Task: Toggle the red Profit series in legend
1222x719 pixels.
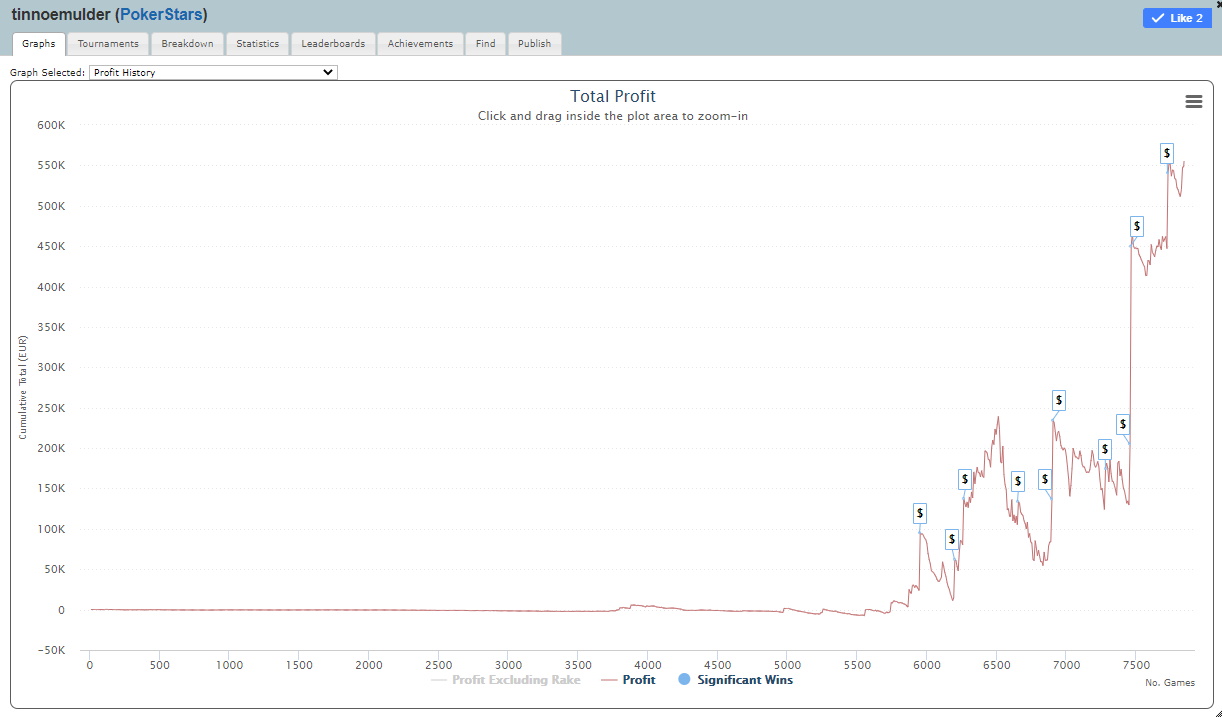Action: (x=629, y=680)
